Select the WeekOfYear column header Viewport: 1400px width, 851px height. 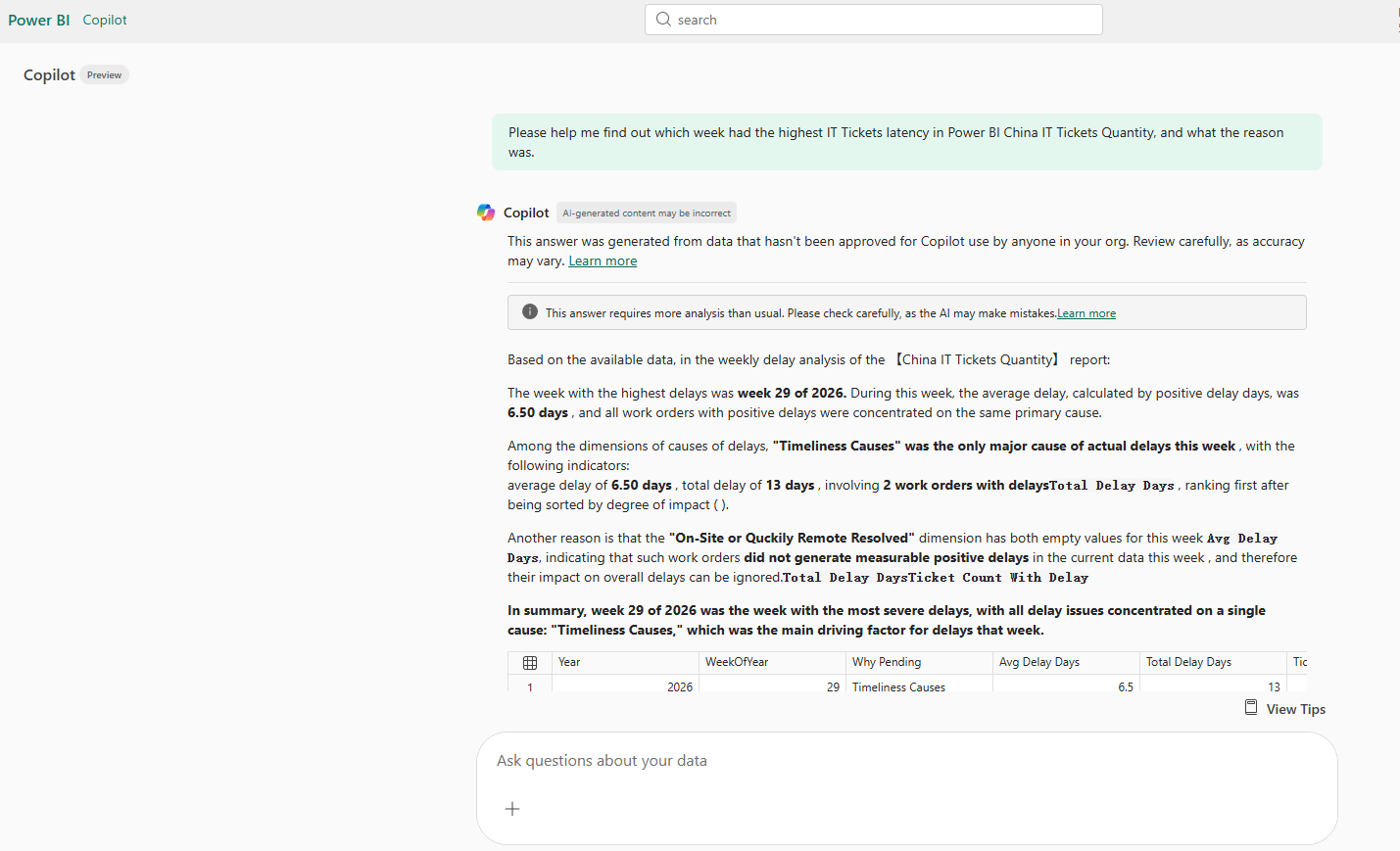pos(772,663)
